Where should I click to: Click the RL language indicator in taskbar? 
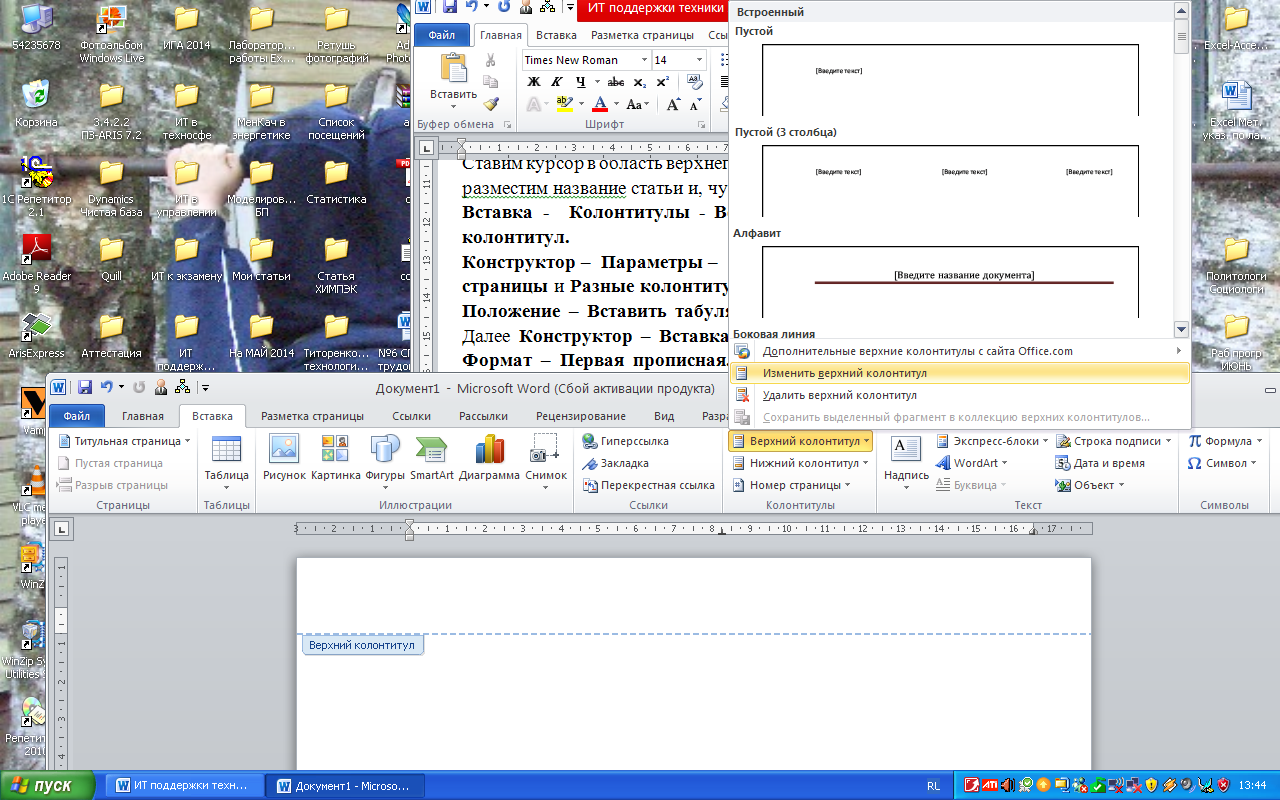(933, 786)
